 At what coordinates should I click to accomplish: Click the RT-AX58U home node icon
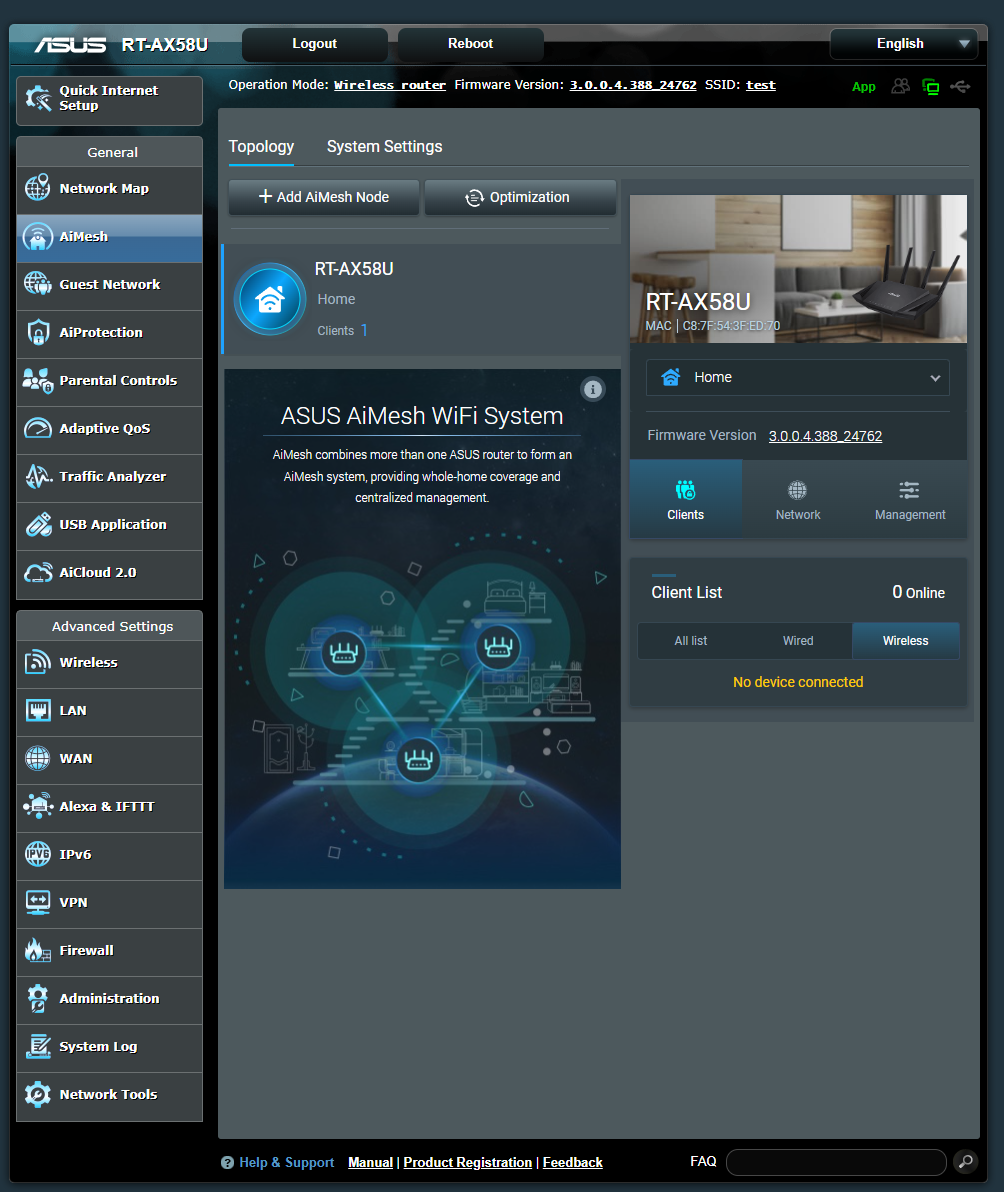(x=270, y=300)
